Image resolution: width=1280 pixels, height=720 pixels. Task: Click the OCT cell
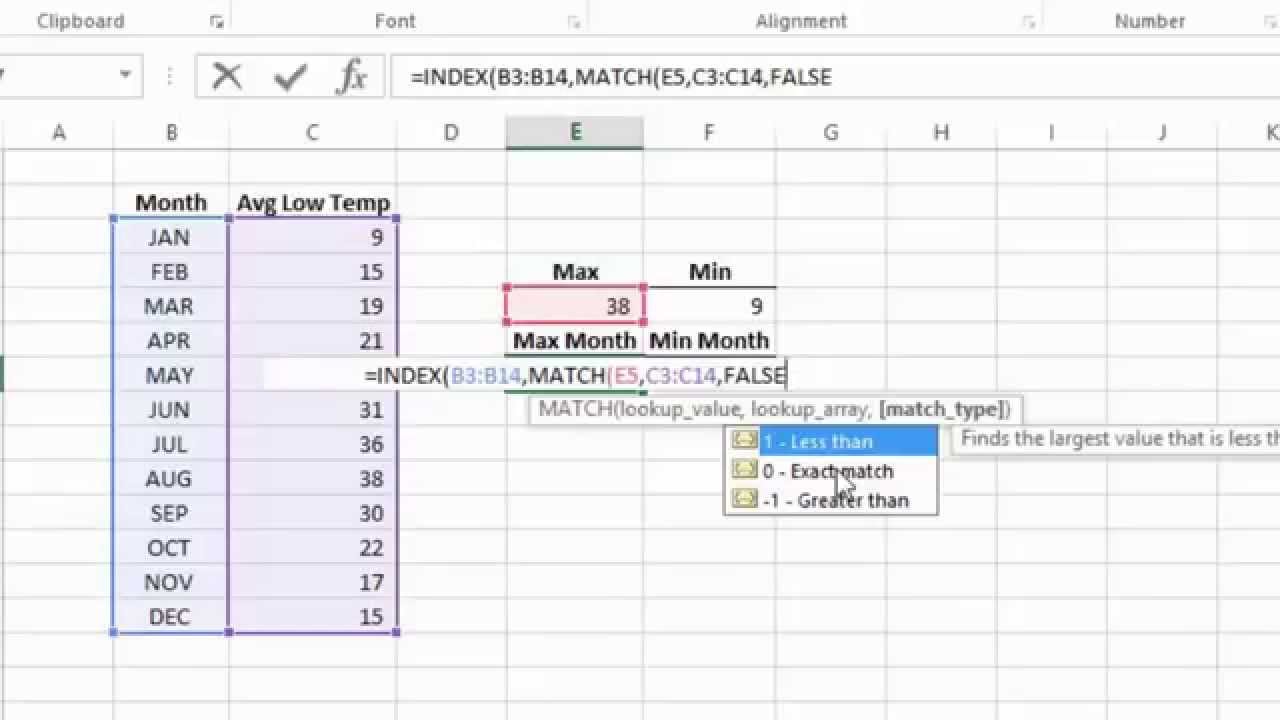pos(171,548)
